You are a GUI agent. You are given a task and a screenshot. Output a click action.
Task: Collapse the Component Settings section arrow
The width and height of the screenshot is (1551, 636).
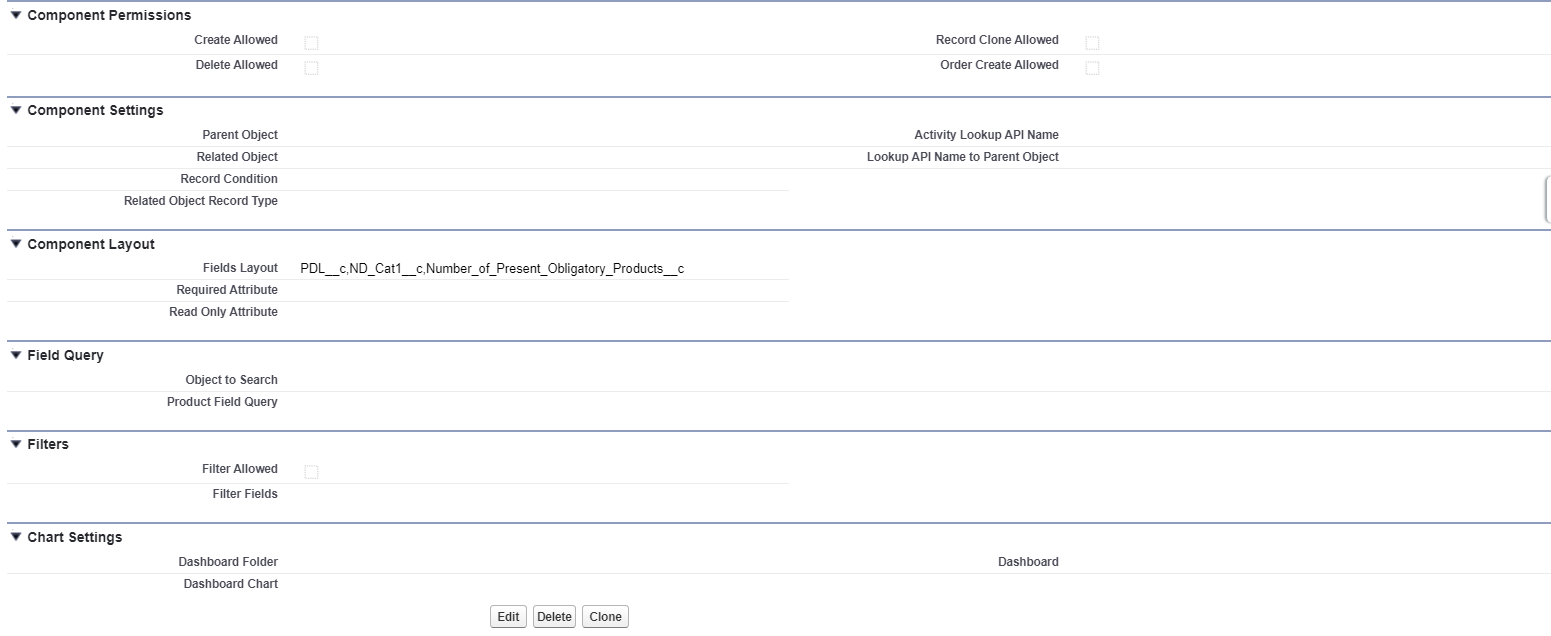15,111
